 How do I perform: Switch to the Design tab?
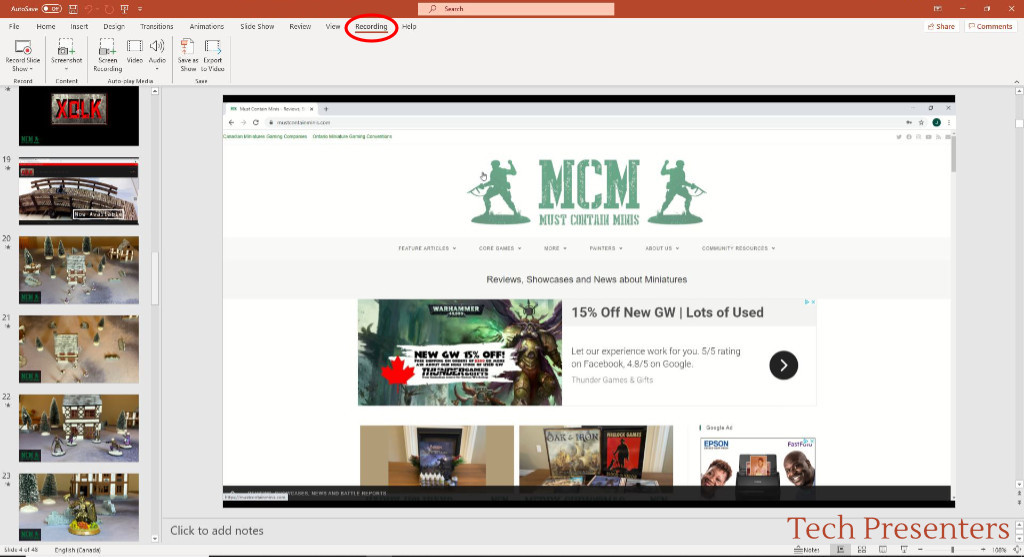pyautogui.click(x=114, y=26)
